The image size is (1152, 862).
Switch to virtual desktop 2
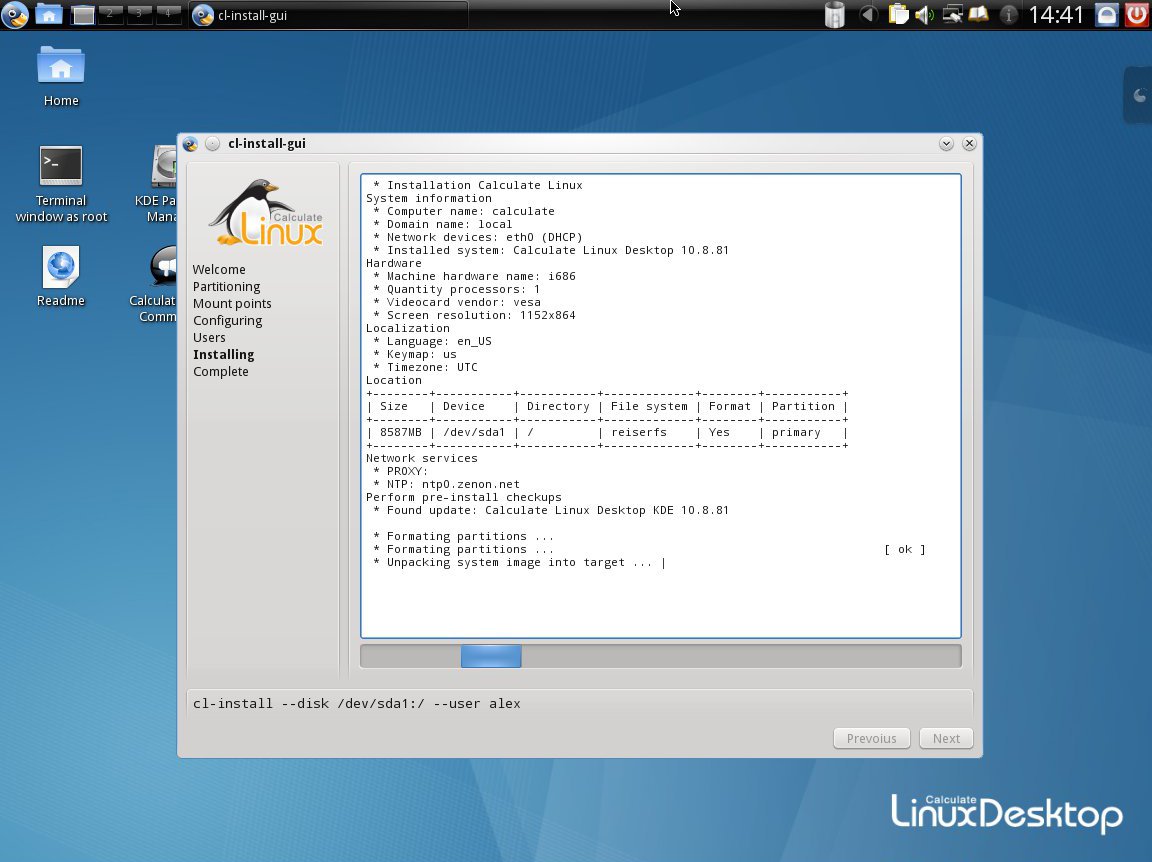click(x=111, y=14)
